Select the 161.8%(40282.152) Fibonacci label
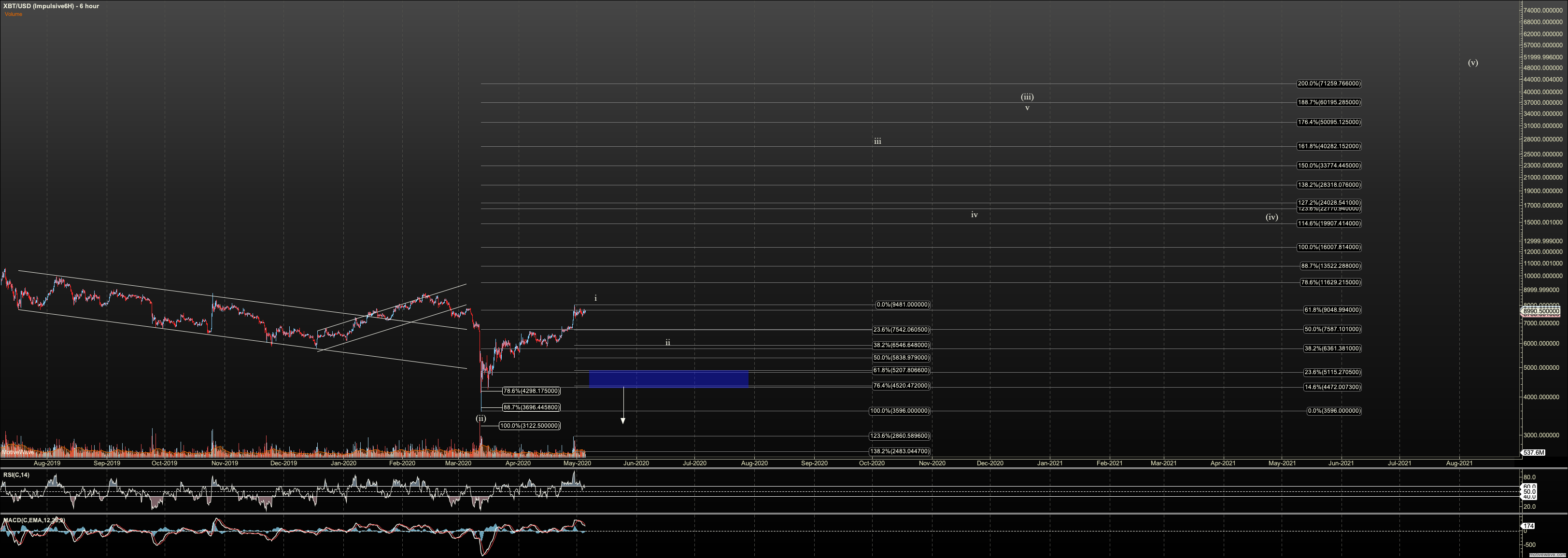This screenshot has width=1568, height=558. click(x=1329, y=147)
